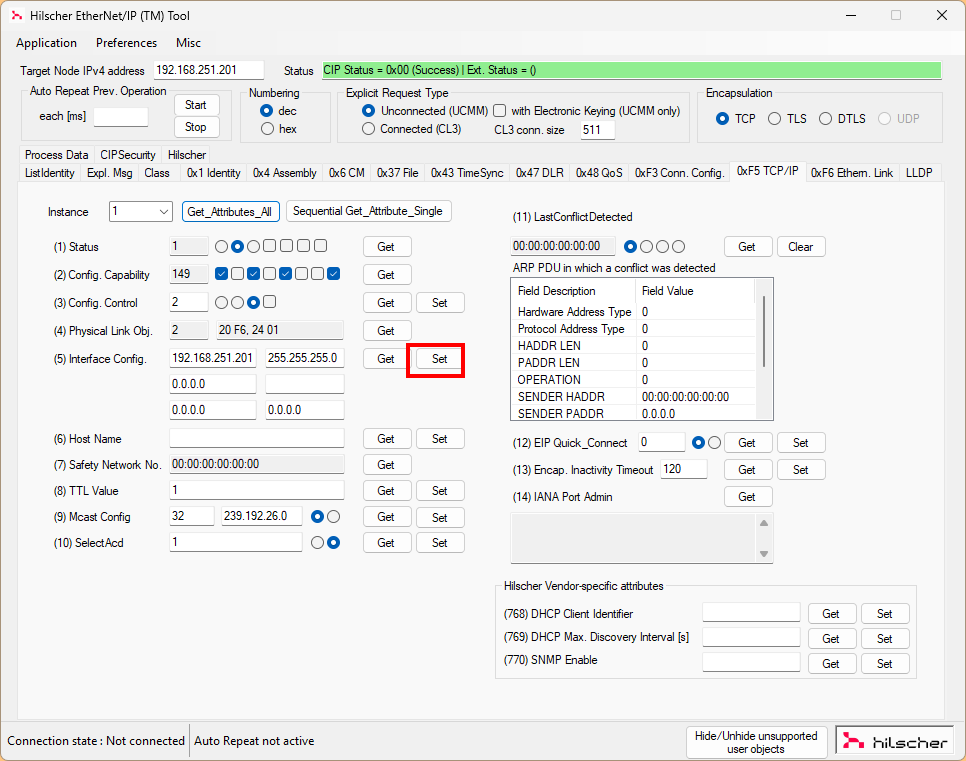
Task: Click Get_Attributes_All button
Action: pos(230,211)
